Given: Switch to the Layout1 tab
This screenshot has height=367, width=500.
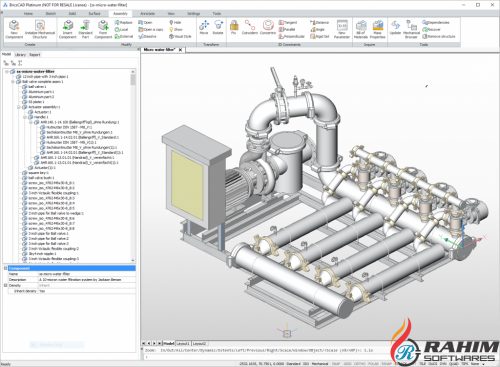Looking at the screenshot, I should (183, 343).
